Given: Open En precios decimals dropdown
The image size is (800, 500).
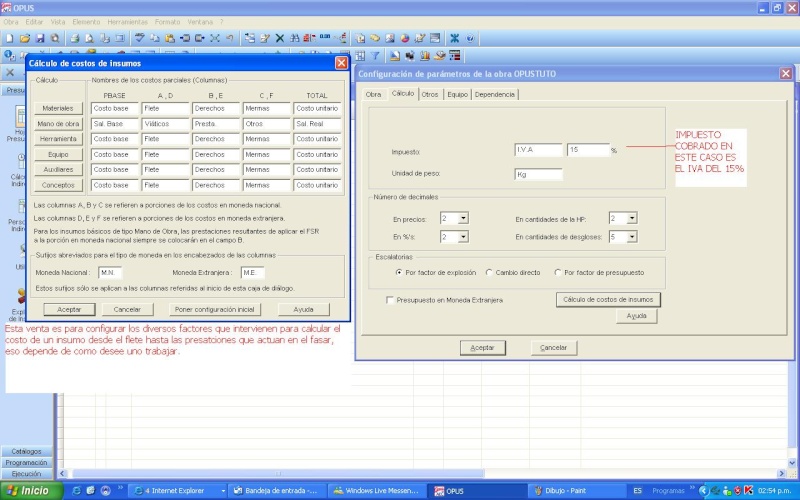Looking at the screenshot, I should pos(463,218).
